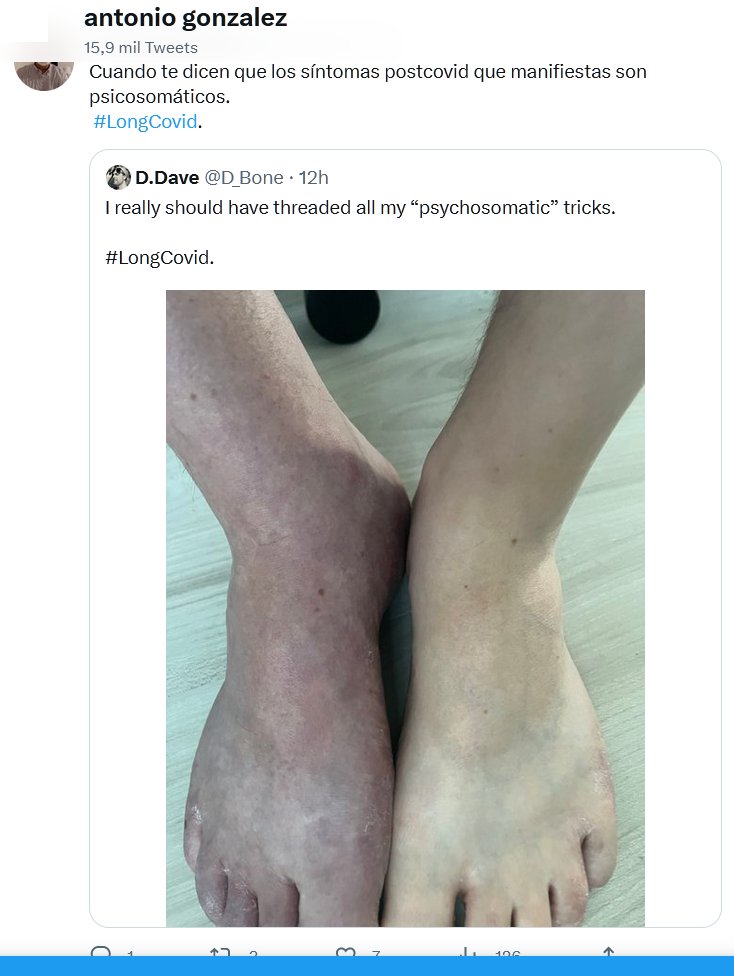Screen dimensions: 734x976
Task: Click the retweet arrows icon
Action: 220,952
